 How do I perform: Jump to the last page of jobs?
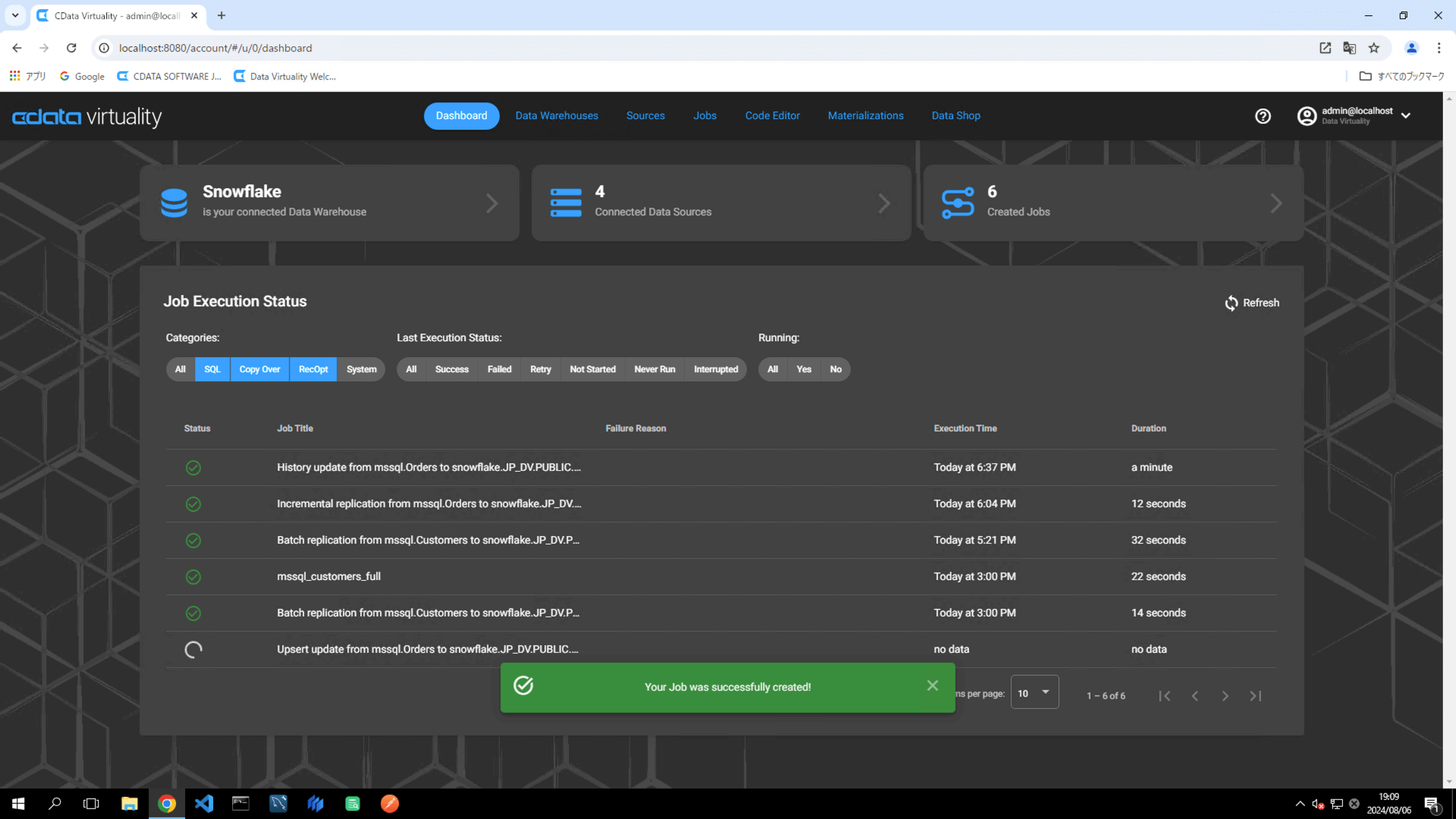(x=1256, y=696)
